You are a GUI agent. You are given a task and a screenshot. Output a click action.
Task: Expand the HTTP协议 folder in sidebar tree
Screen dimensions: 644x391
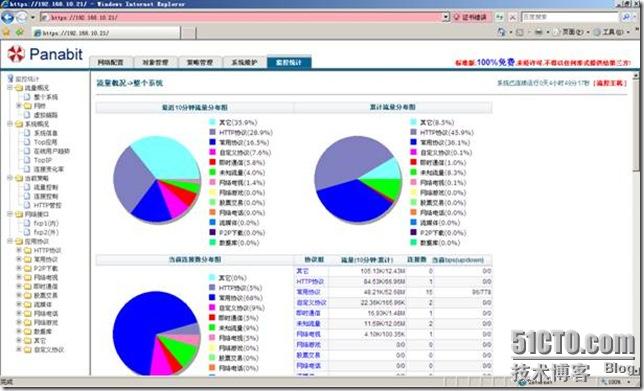click(x=18, y=250)
